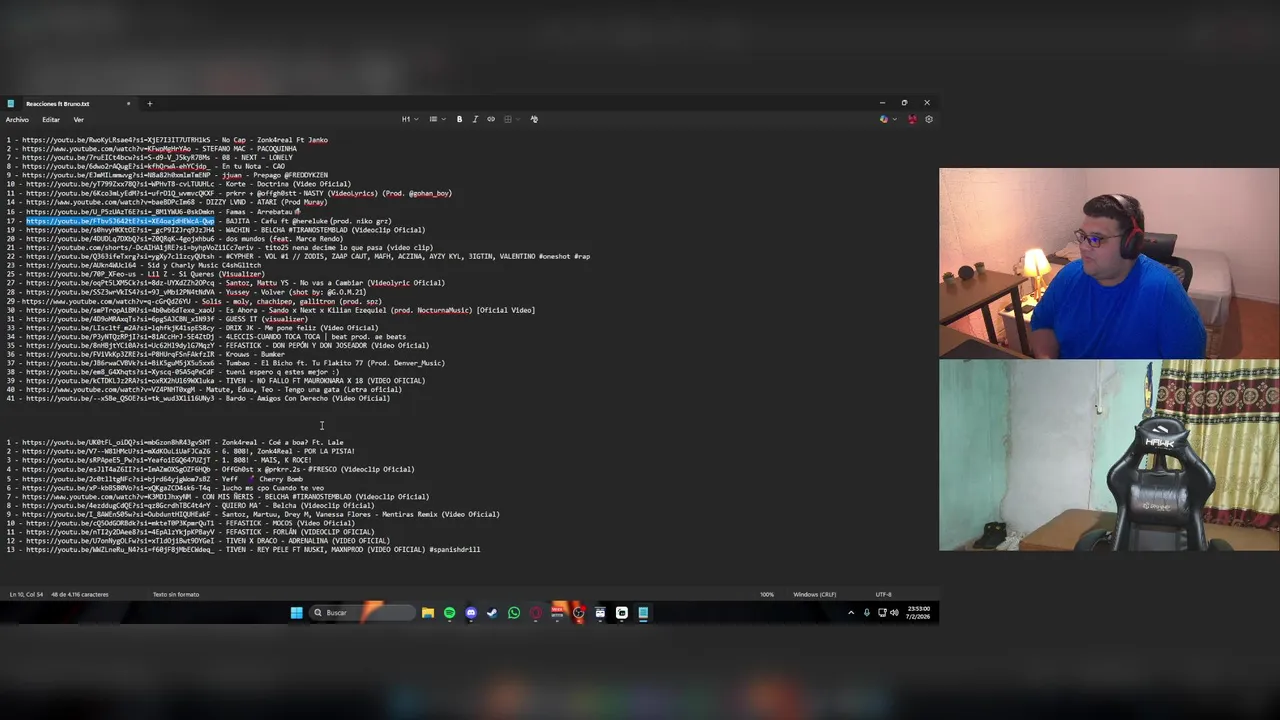Open Steam from the taskbar
Viewport: 1280px width, 720px height.
point(492,613)
